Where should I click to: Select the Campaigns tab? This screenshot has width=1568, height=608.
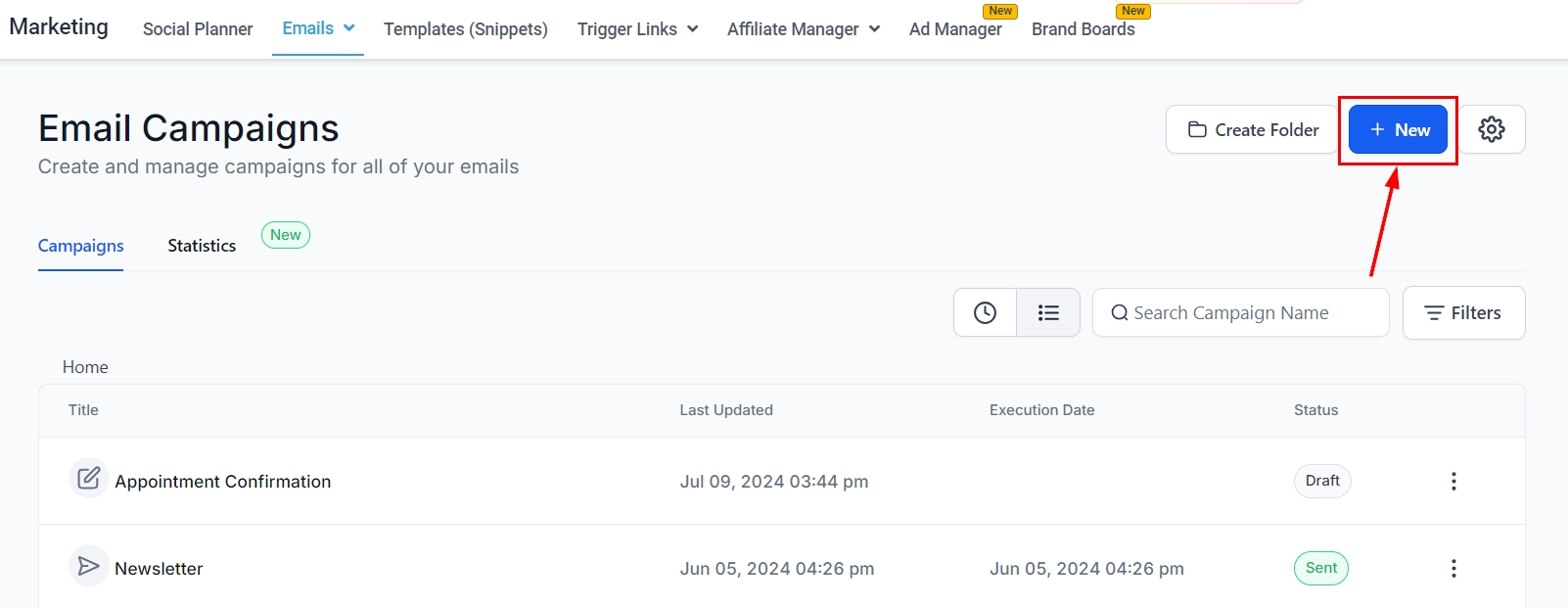tap(81, 246)
